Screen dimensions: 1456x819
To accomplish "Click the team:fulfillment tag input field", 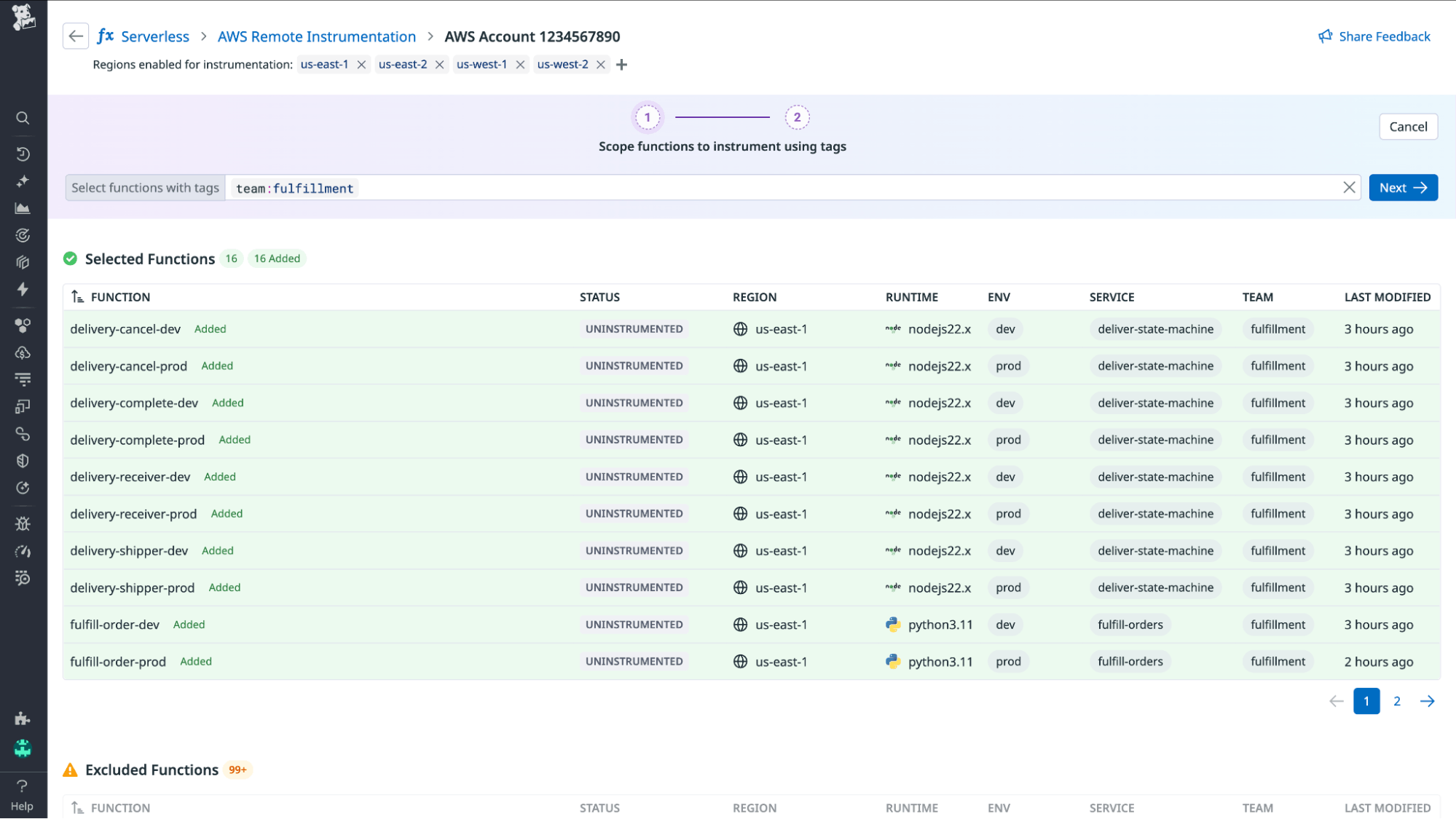I will (x=294, y=187).
